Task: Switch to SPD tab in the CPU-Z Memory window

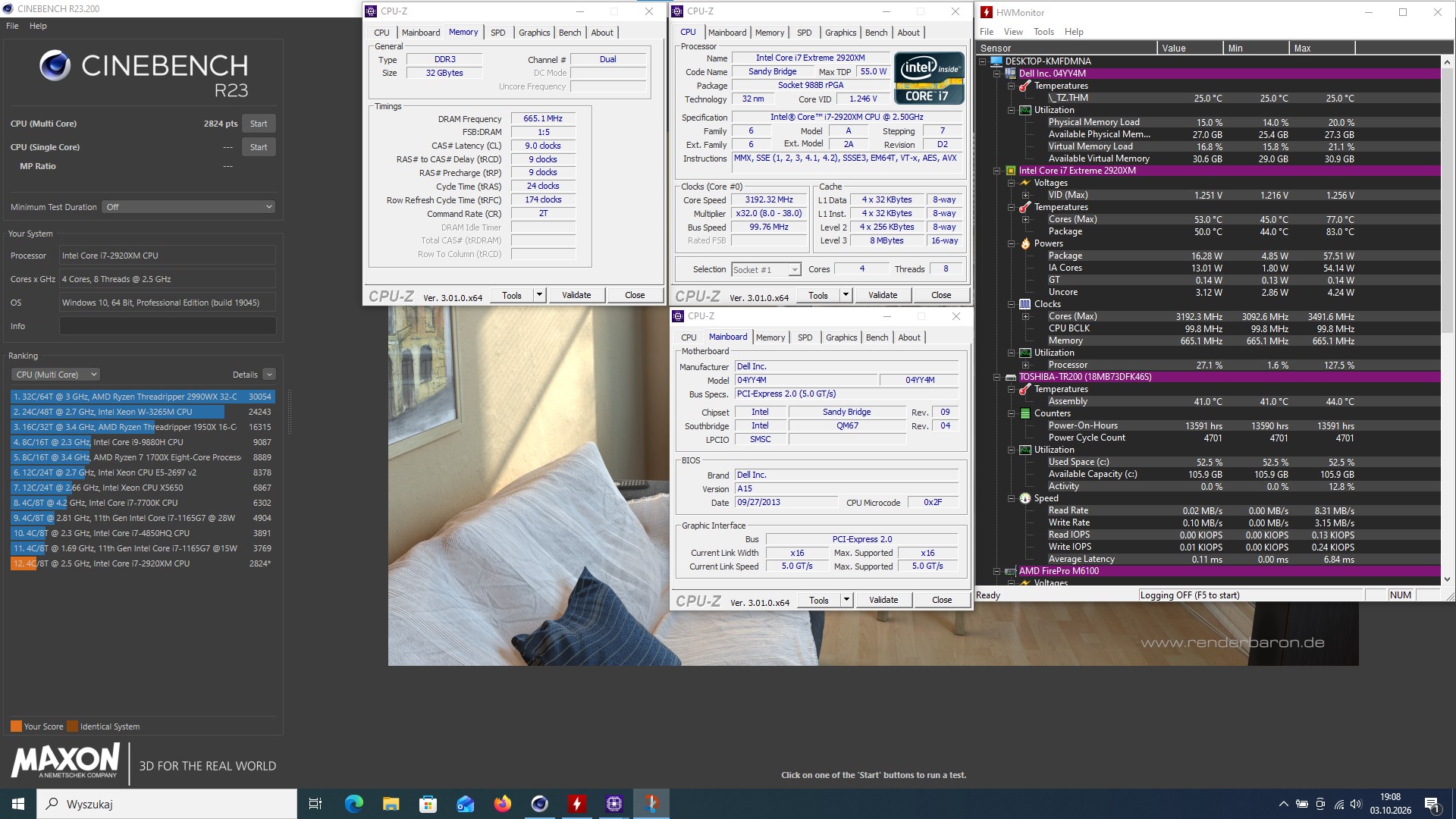Action: 497,33
